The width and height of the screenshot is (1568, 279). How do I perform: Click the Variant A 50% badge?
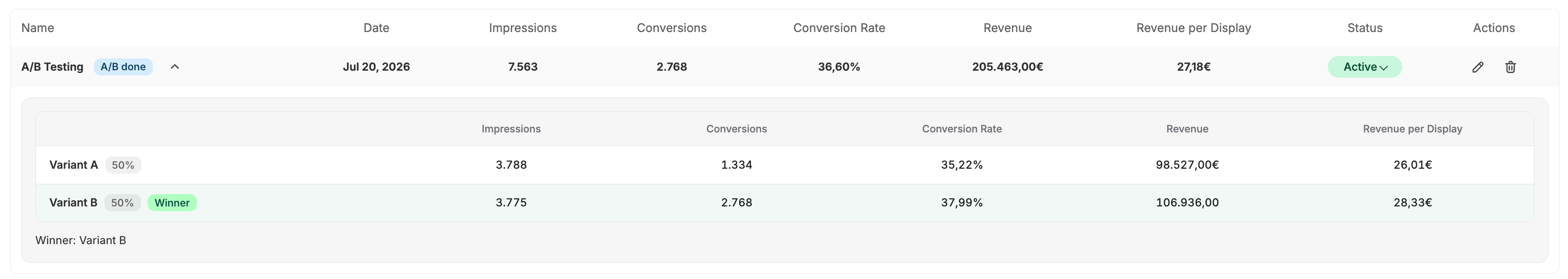[123, 165]
